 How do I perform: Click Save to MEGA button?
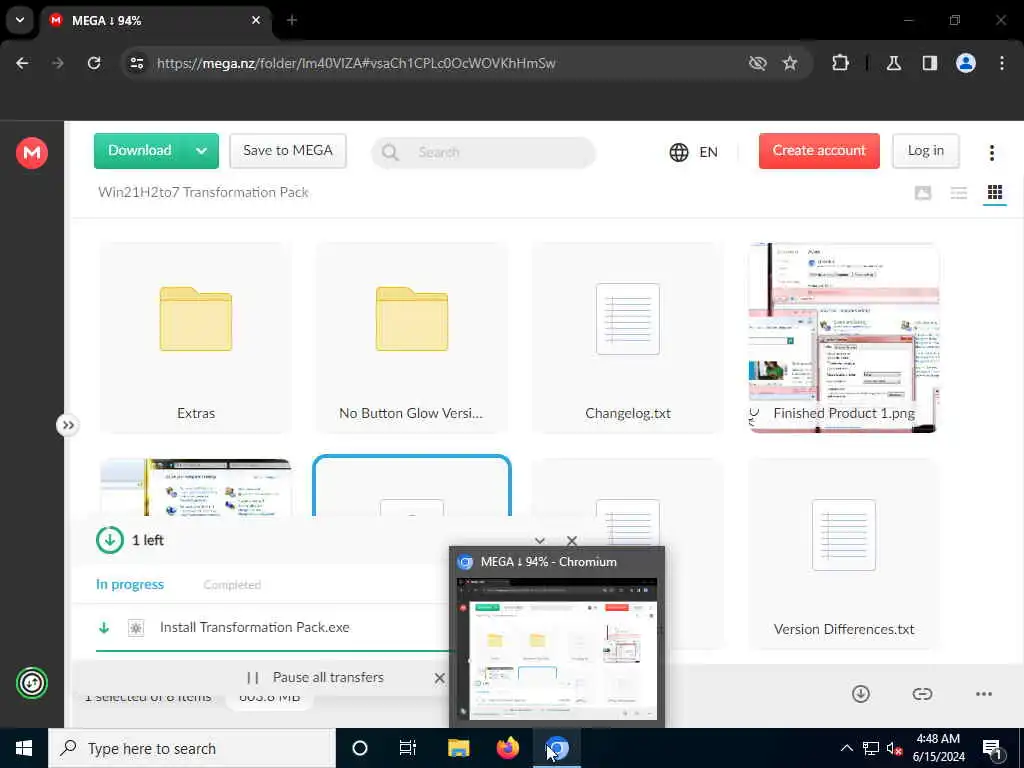[288, 151]
